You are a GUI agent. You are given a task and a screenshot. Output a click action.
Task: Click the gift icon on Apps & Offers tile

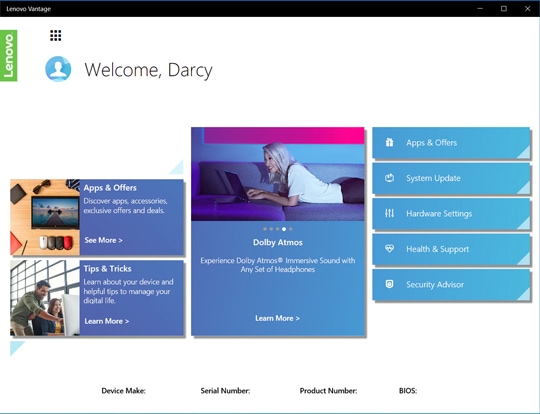pyautogui.click(x=389, y=142)
